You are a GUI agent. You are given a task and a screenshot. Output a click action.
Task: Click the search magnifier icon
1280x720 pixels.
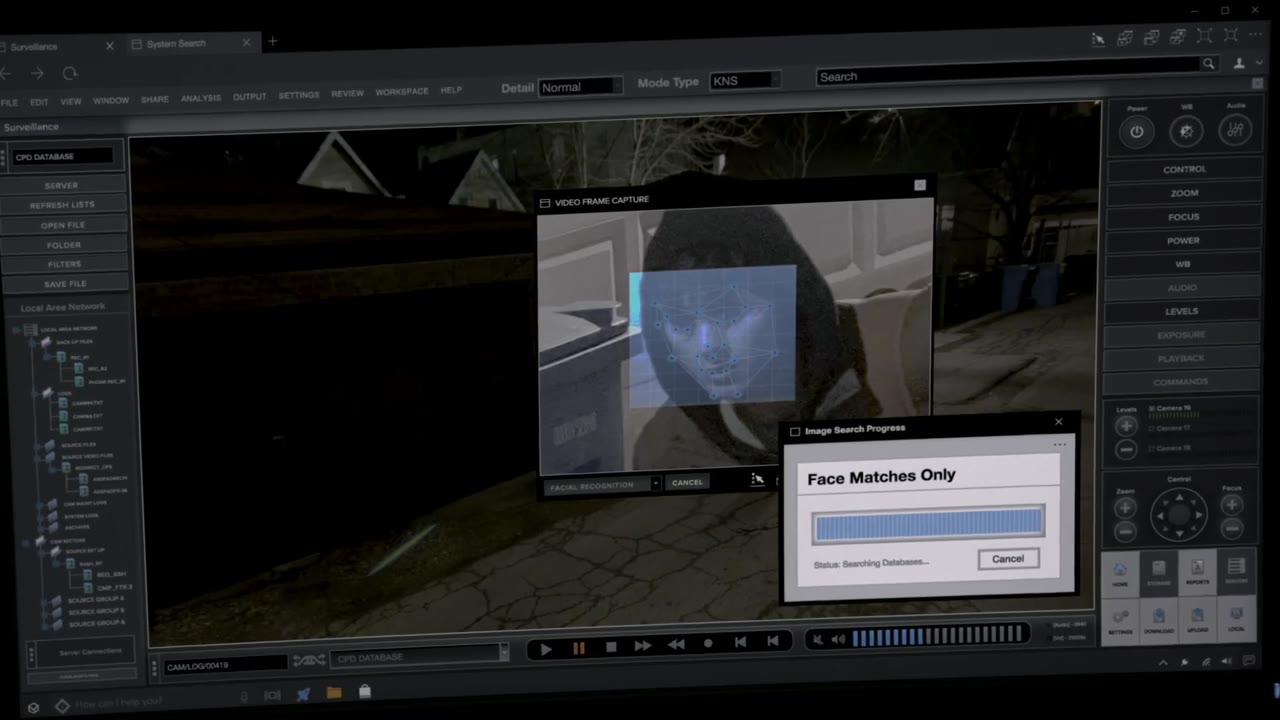pos(1209,64)
